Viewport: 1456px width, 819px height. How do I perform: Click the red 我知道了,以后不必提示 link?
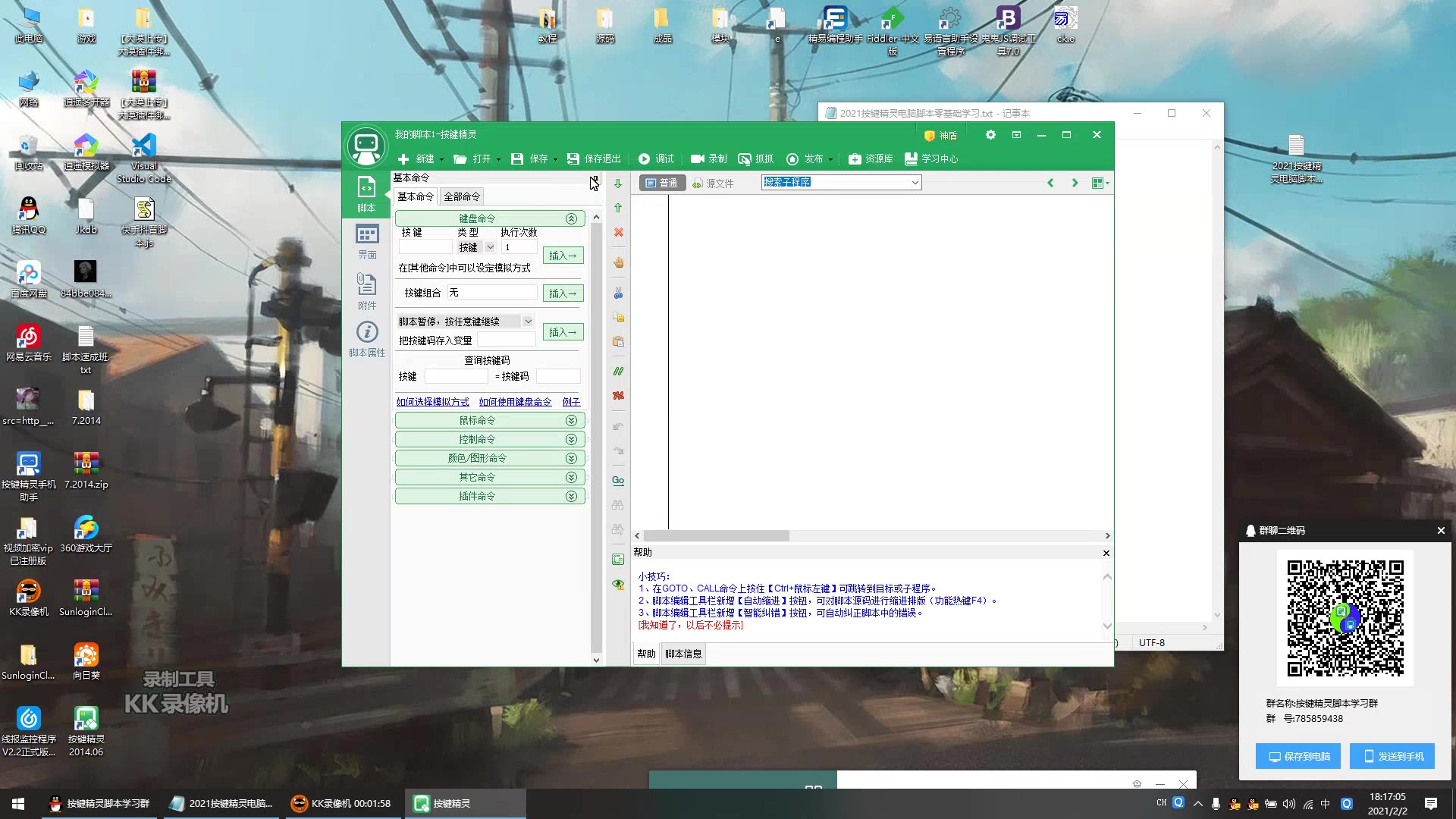(x=690, y=625)
